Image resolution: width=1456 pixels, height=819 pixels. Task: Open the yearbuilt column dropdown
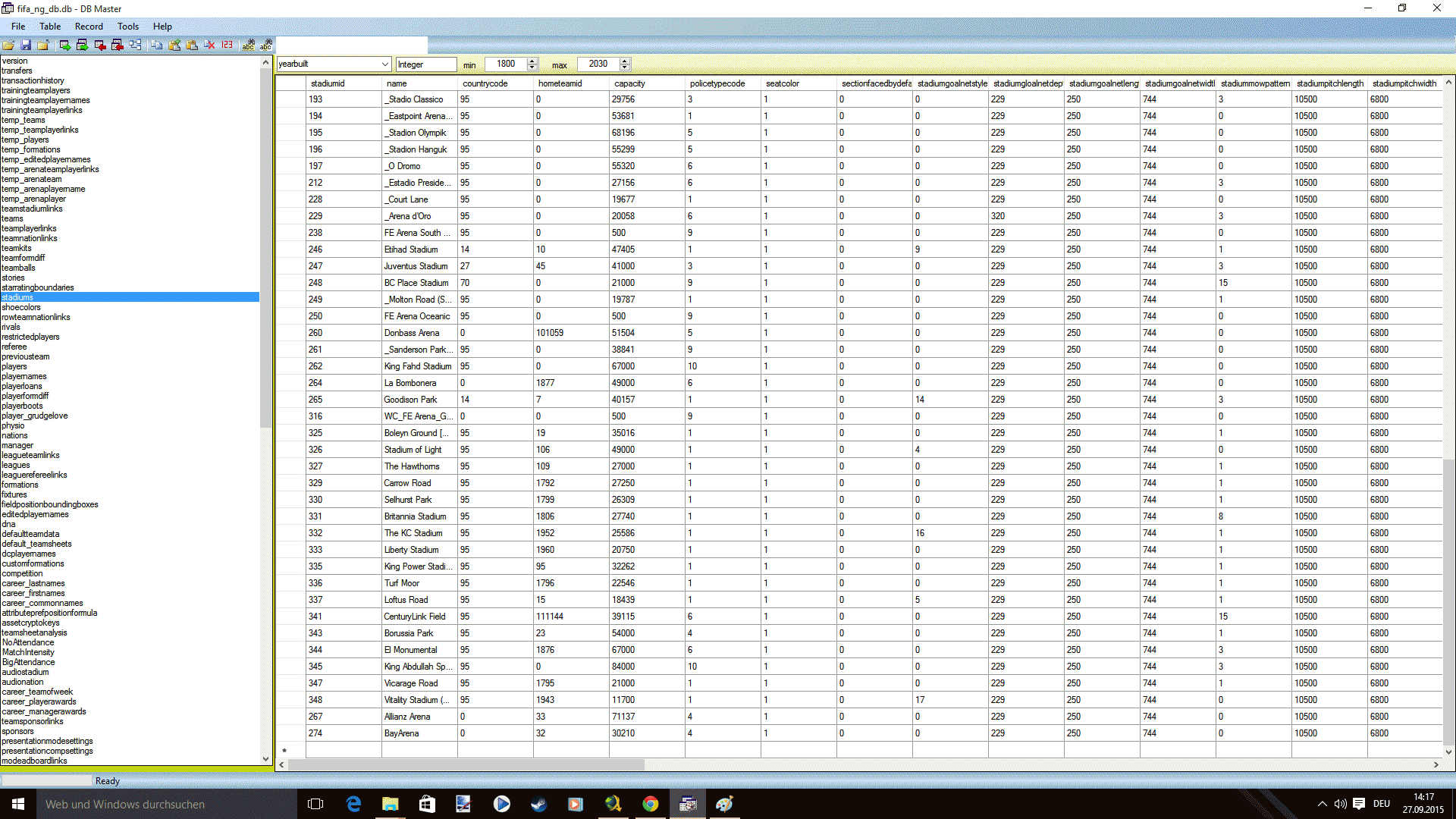point(385,64)
